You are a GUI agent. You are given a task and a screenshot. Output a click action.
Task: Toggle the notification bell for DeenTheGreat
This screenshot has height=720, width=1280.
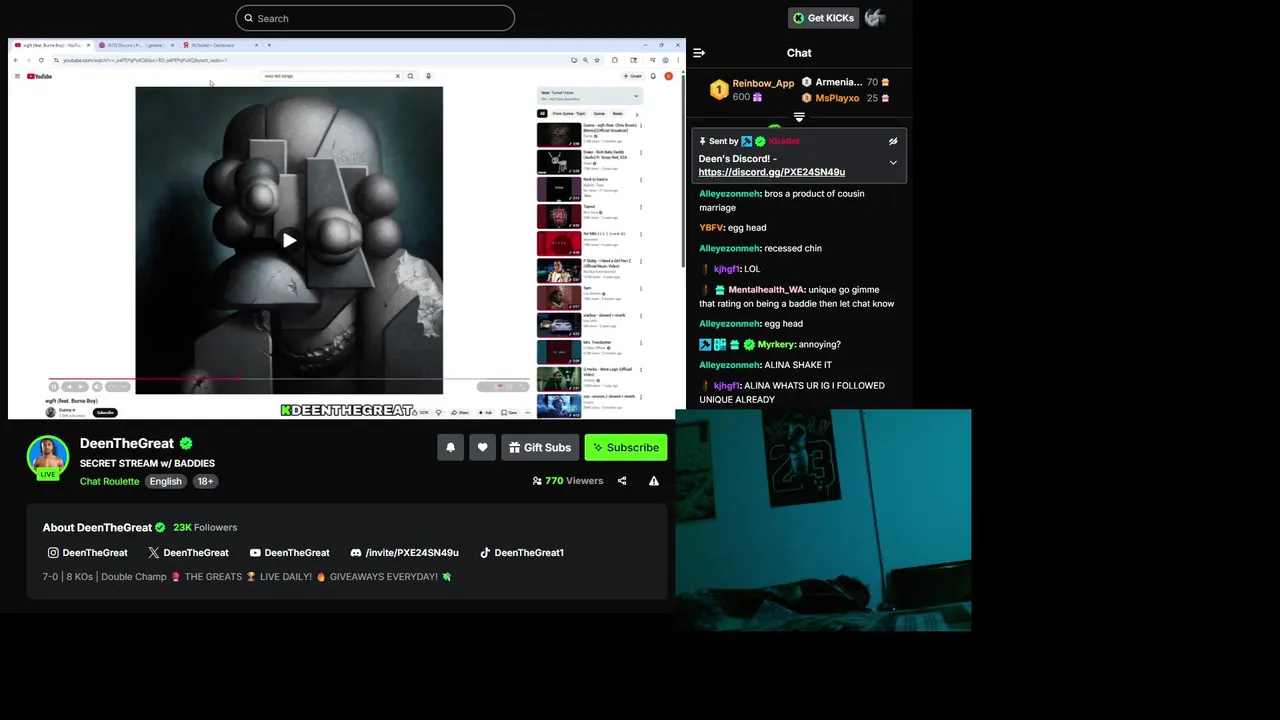click(x=450, y=447)
